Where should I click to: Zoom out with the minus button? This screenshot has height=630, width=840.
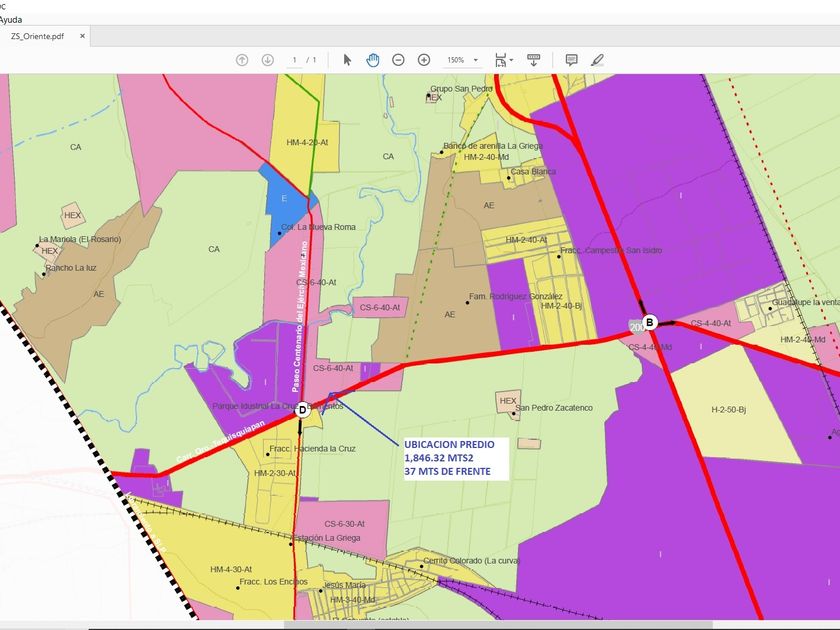click(x=398, y=60)
